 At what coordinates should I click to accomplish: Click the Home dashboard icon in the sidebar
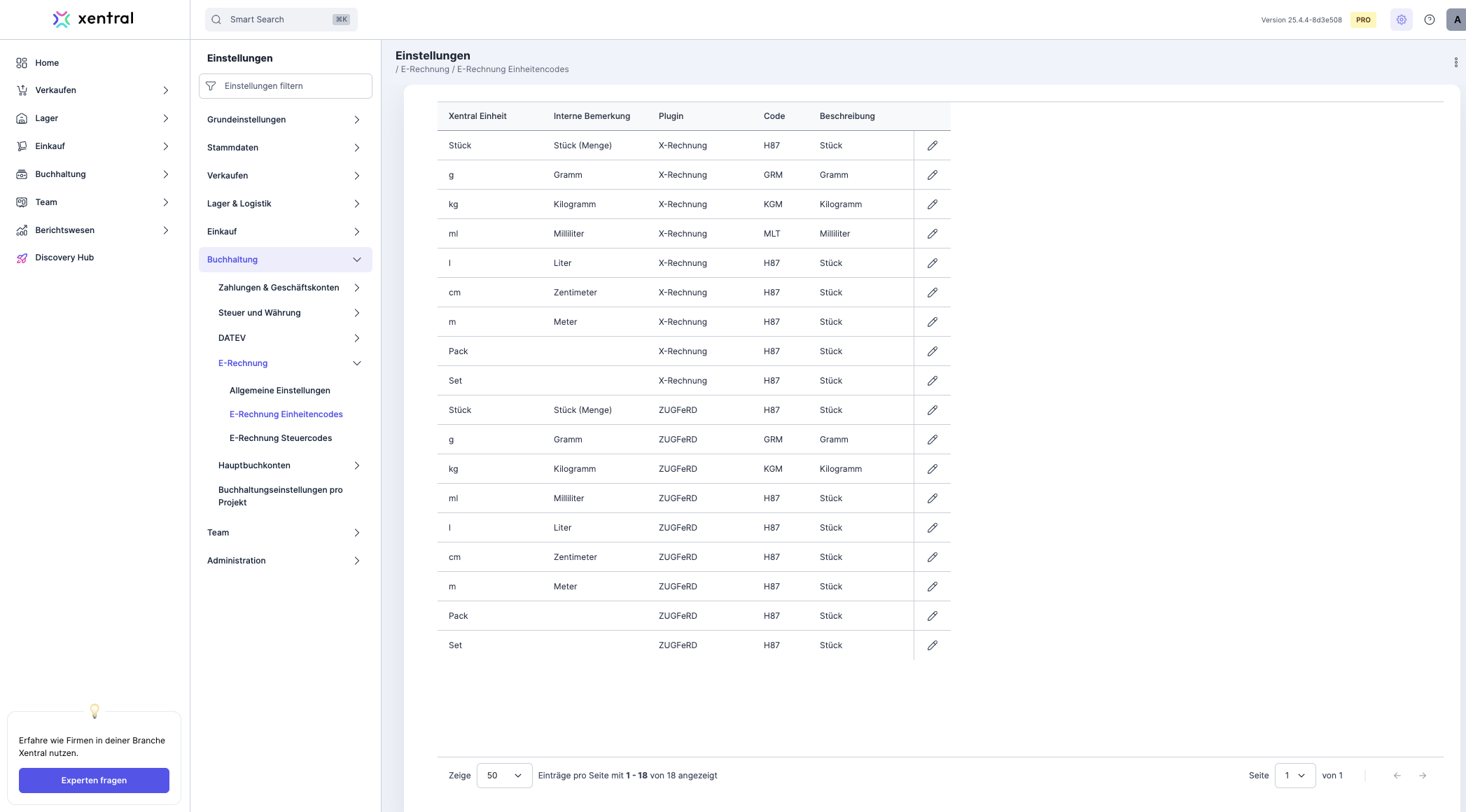point(22,63)
